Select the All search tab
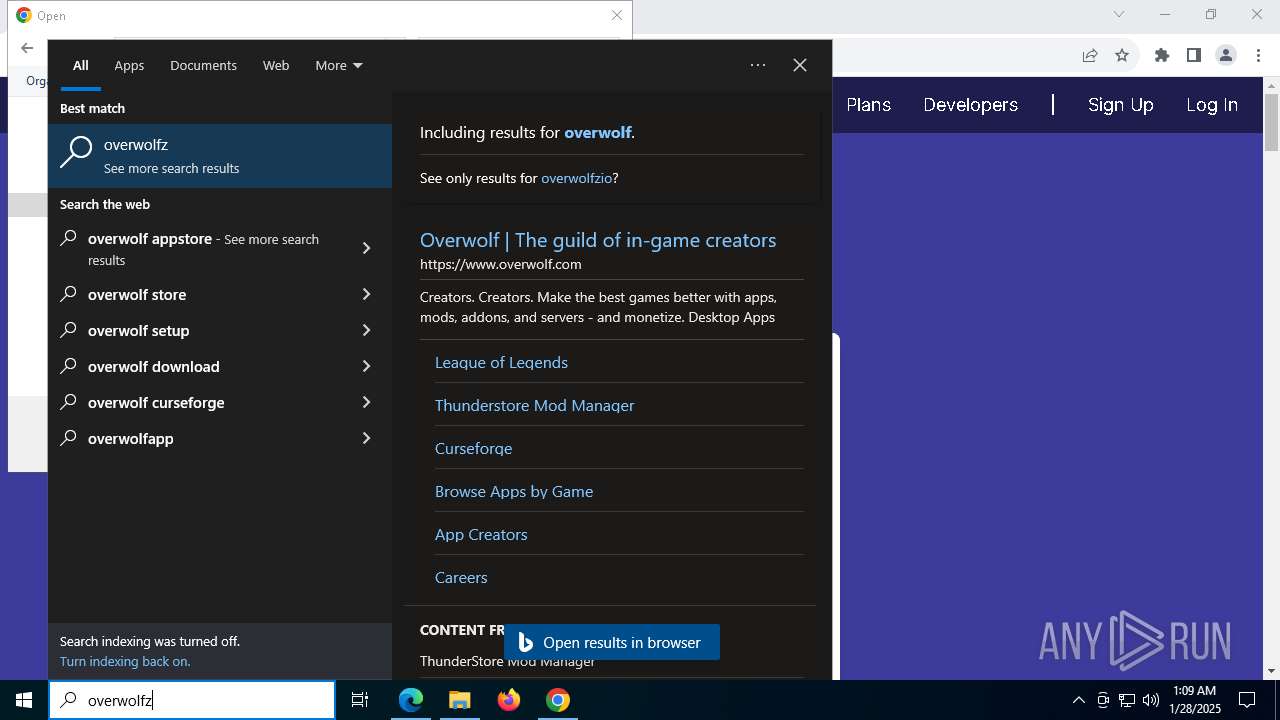Screen dimensions: 1280x720 click(81, 65)
